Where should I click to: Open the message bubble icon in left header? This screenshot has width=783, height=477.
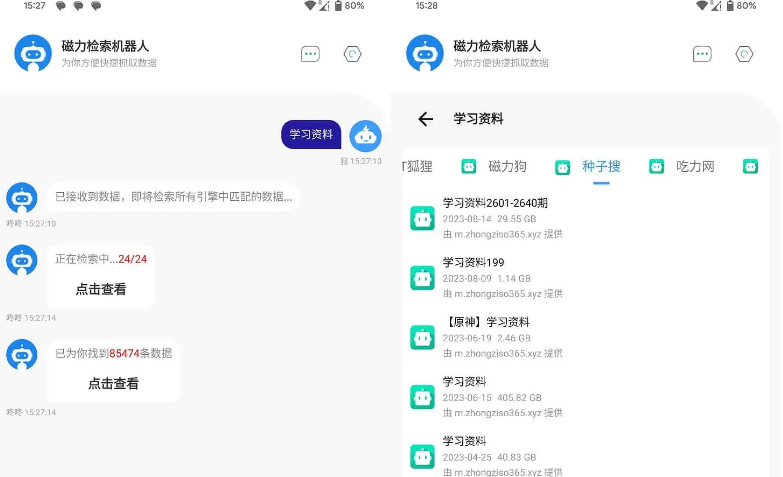(x=310, y=54)
